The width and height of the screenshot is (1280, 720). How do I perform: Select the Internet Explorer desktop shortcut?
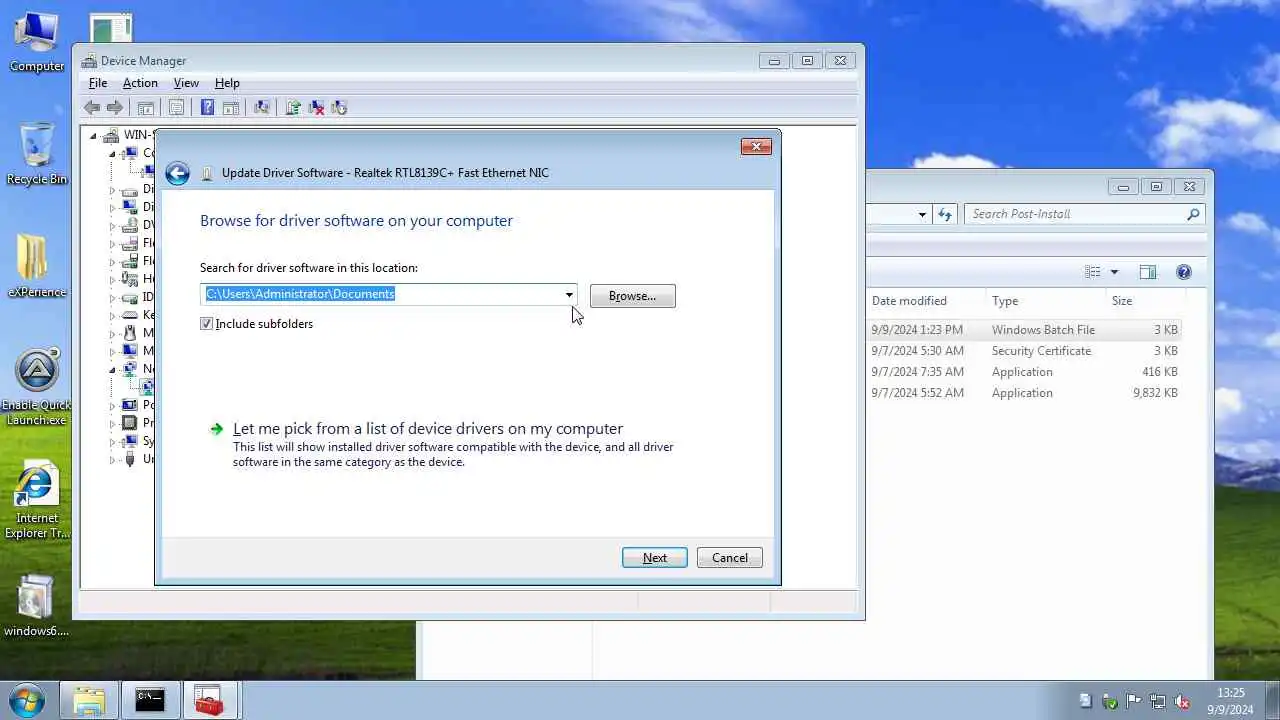pyautogui.click(x=37, y=500)
